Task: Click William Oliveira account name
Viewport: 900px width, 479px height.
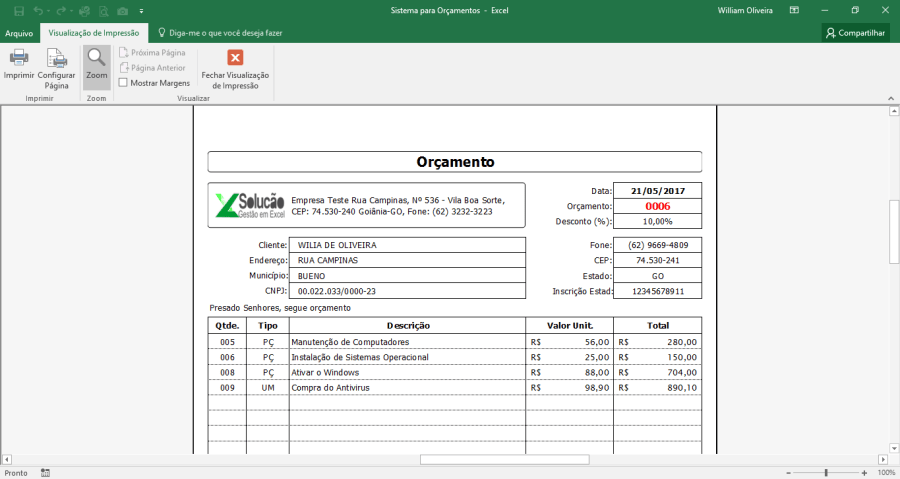Action: coord(745,10)
